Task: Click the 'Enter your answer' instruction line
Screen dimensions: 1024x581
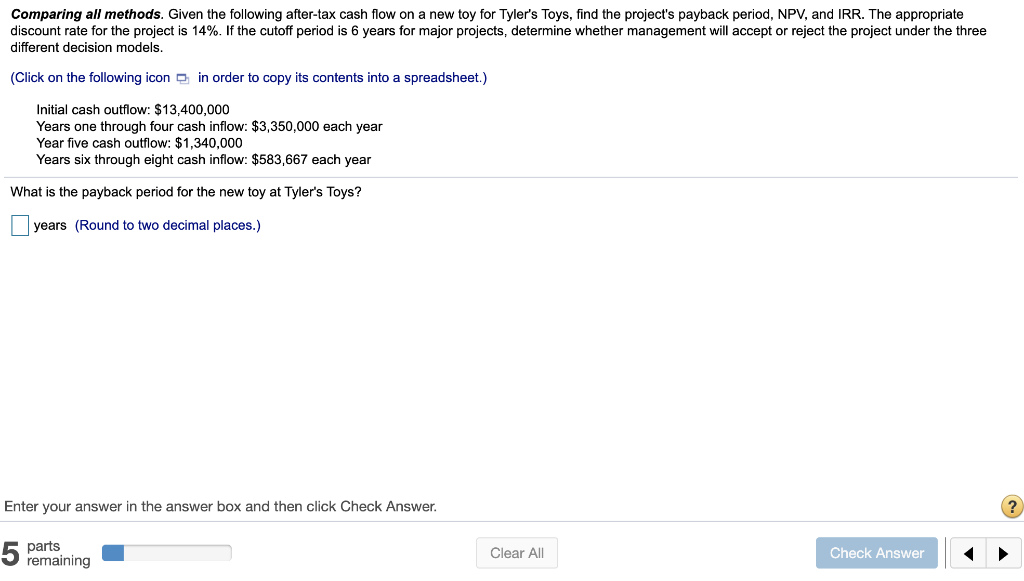Action: [220, 506]
